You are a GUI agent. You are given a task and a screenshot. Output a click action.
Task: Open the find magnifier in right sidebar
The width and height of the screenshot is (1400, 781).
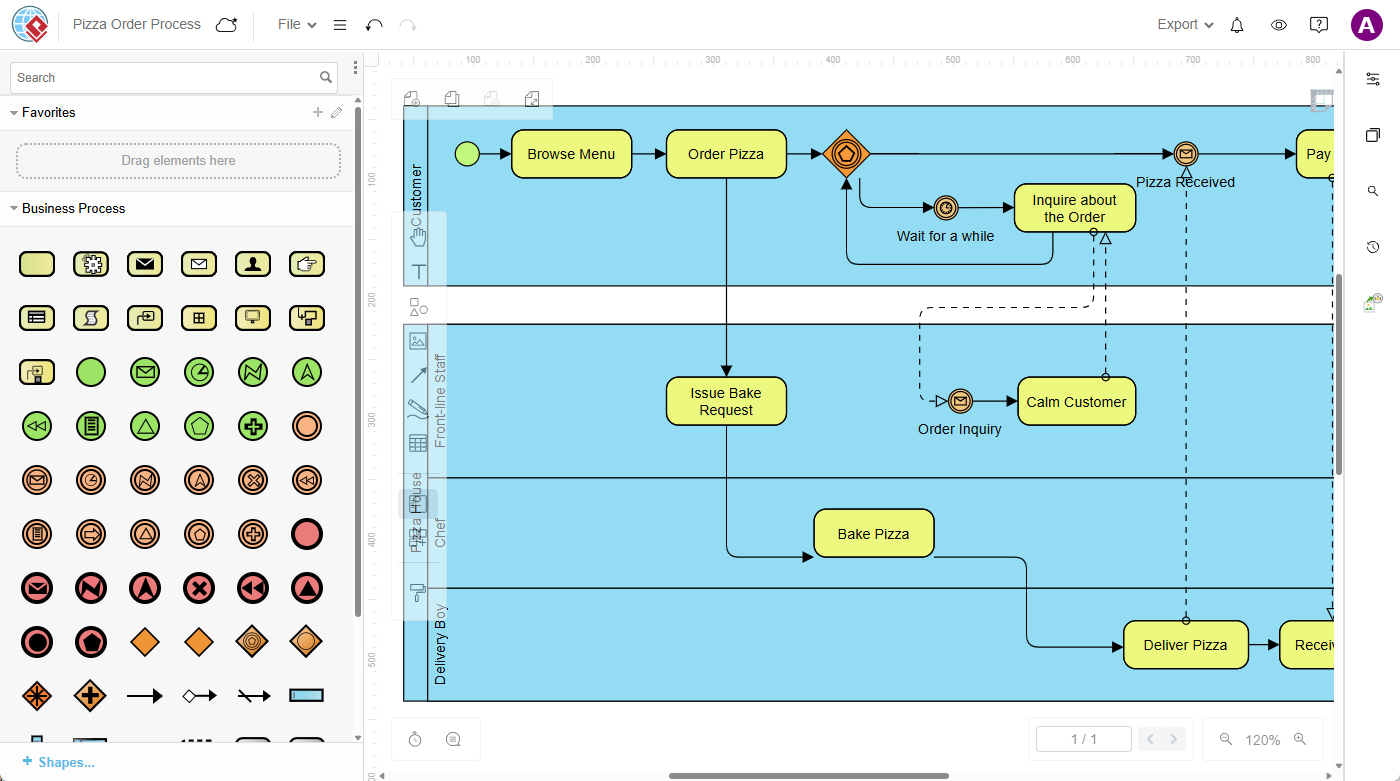(1373, 191)
